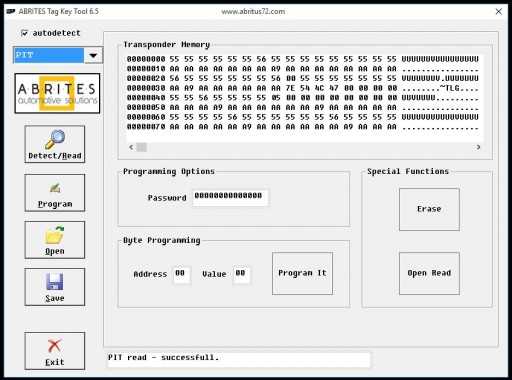Click memory row address 00000040

[146, 98]
